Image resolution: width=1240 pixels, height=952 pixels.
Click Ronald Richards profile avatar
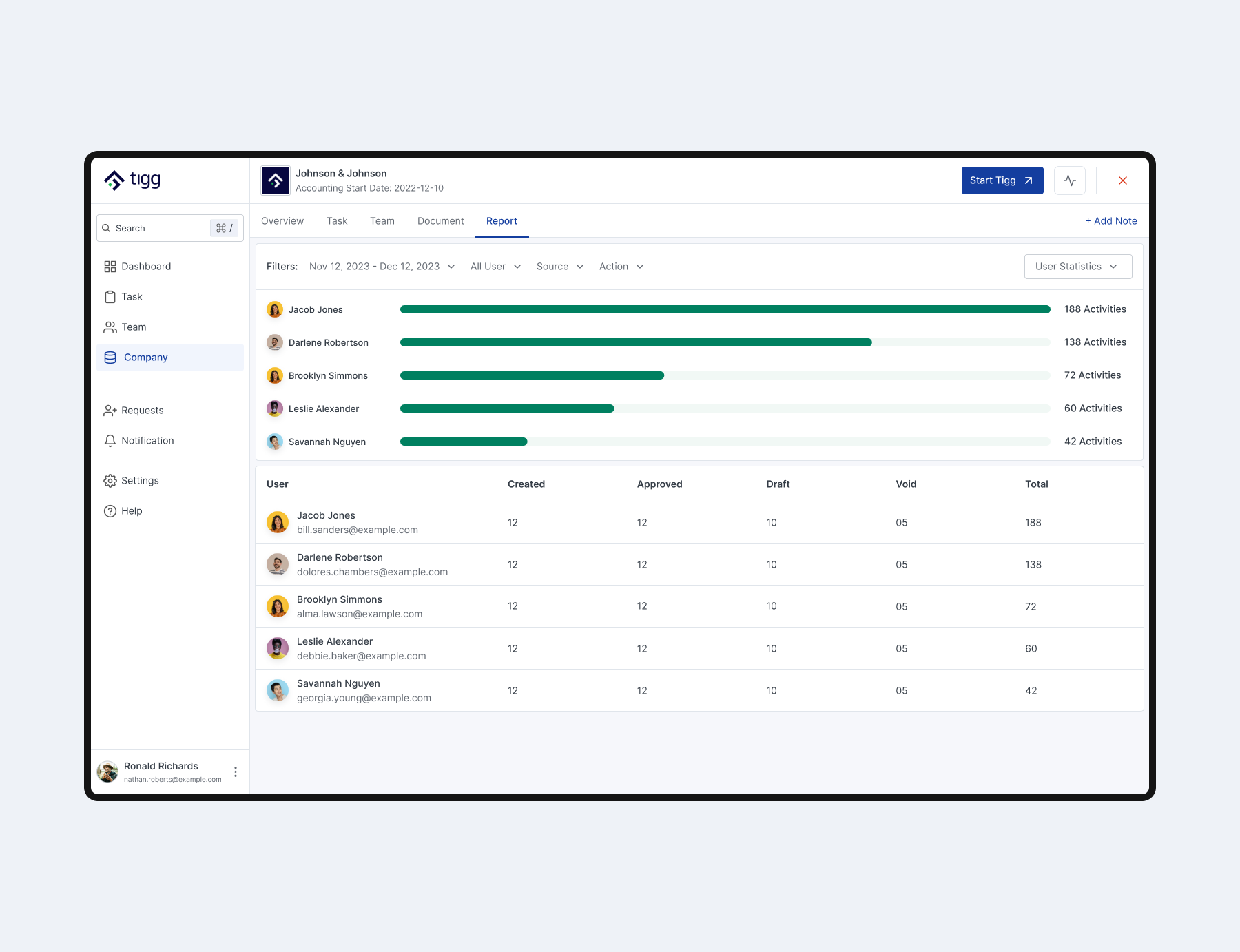(107, 772)
